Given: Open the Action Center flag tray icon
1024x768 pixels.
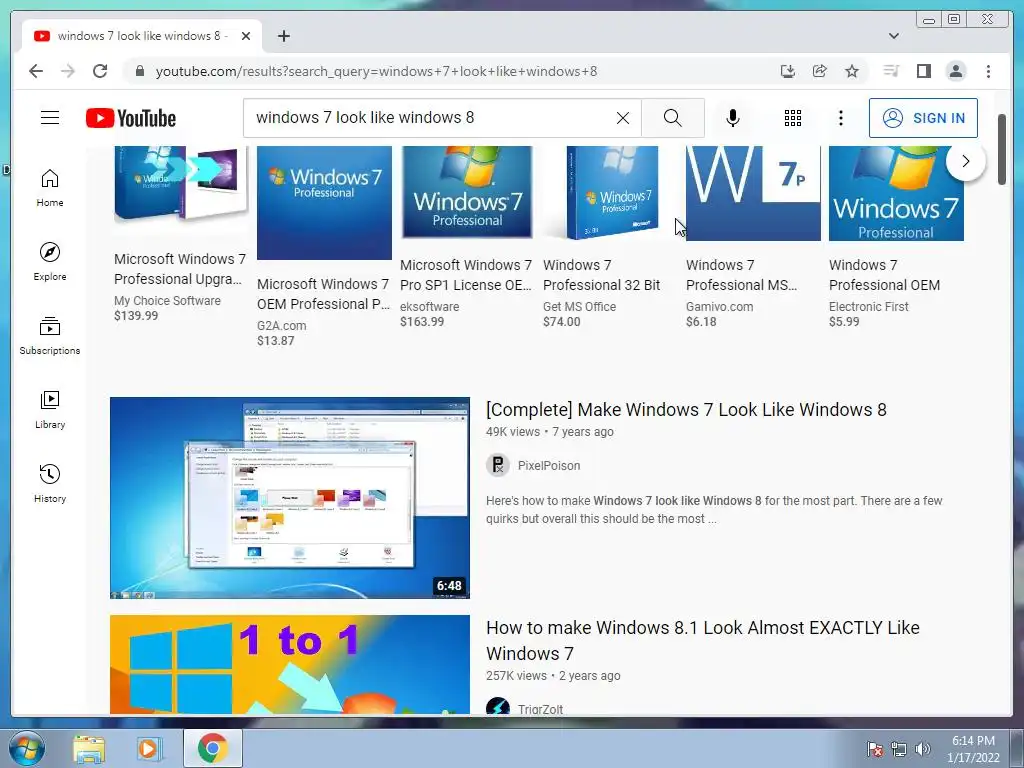Looking at the screenshot, I should tap(874, 749).
